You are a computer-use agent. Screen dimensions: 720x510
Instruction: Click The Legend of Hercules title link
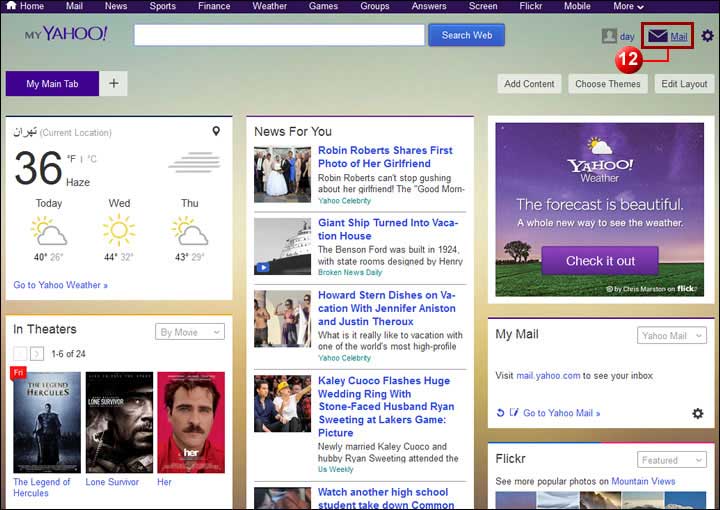pos(42,487)
